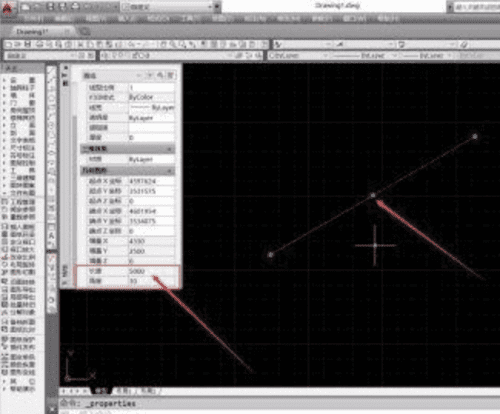Click the Save icon in standard toolbar
This screenshot has width=500, height=414.
click(x=28, y=44)
